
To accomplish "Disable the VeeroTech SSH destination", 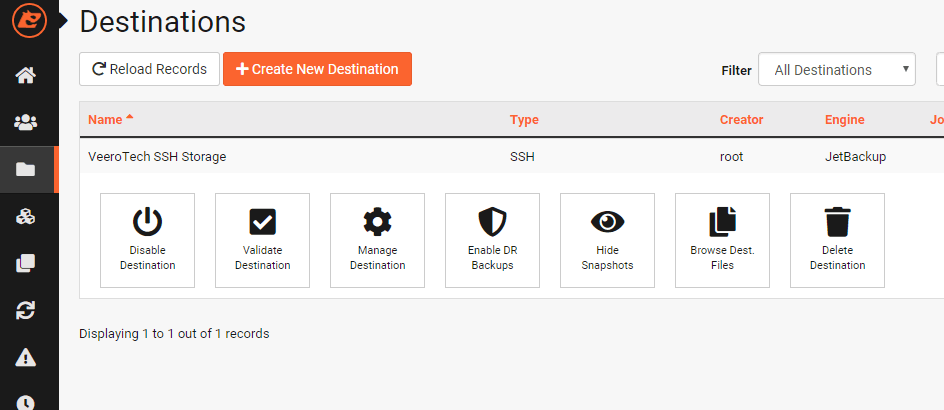I will pos(148,241).
